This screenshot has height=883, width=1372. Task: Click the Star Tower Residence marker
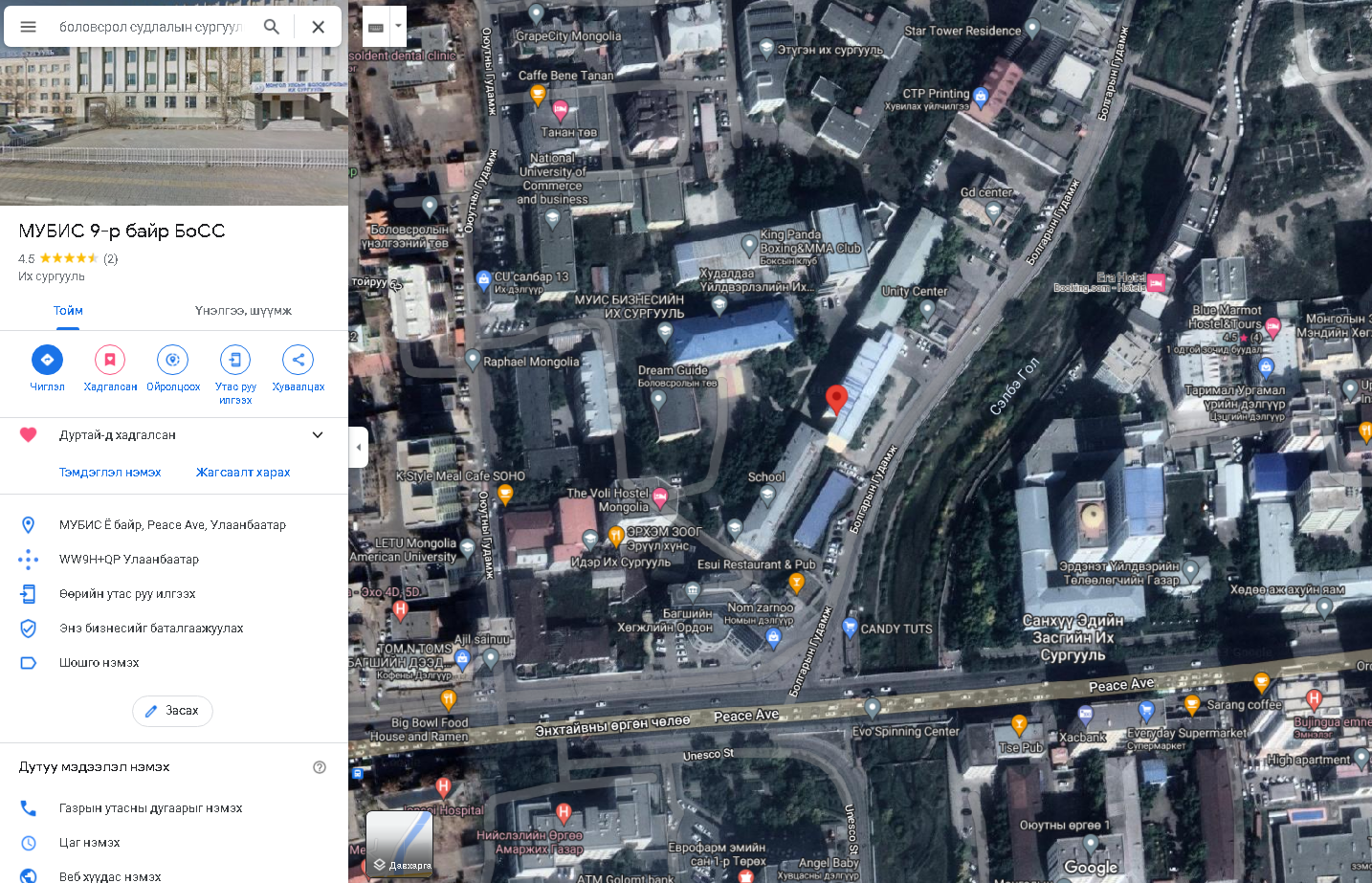tap(1032, 27)
